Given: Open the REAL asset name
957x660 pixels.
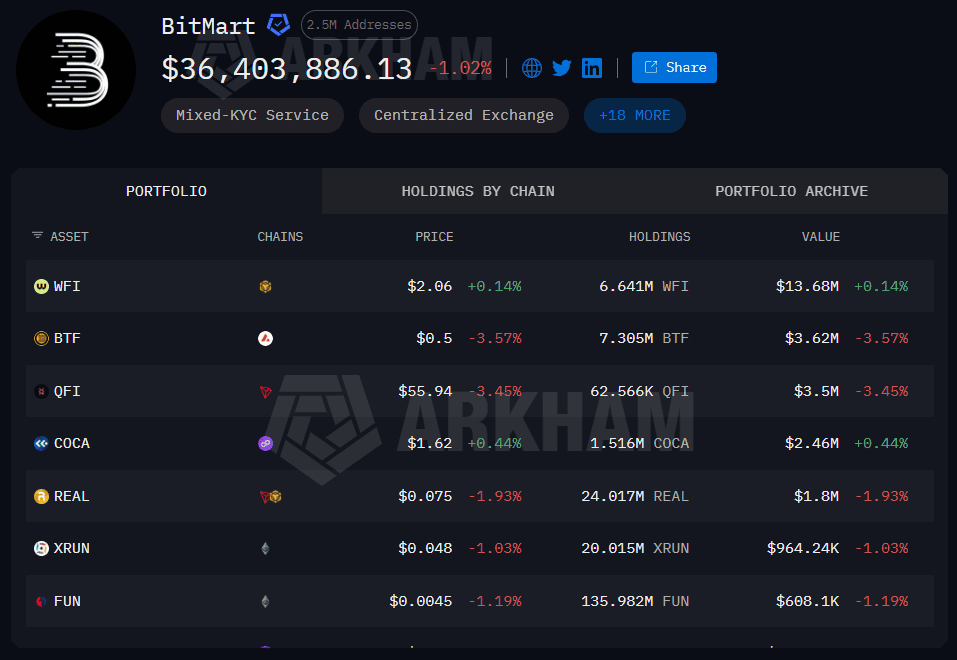Looking at the screenshot, I should (71, 496).
